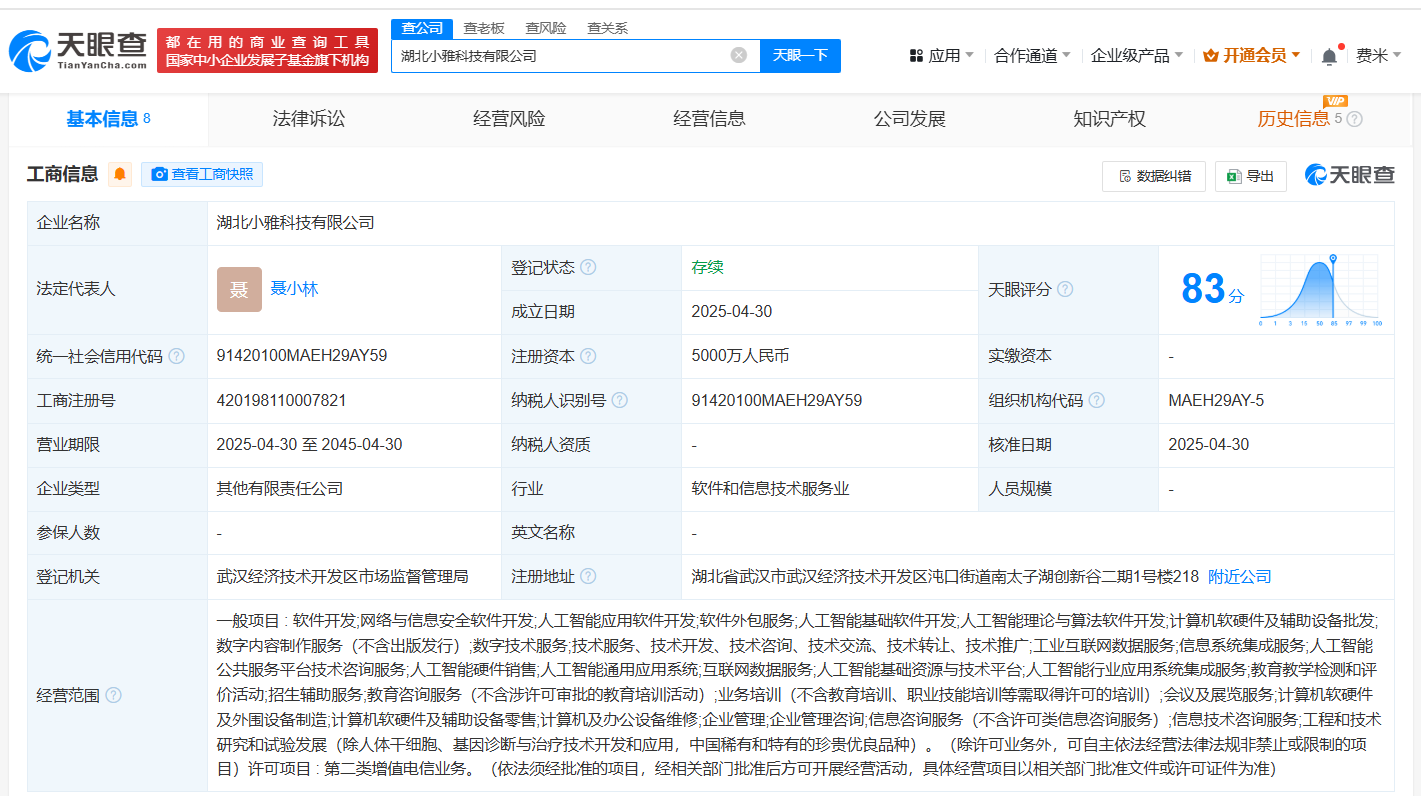Expand the 企业级产品 dropdown
This screenshot has height=796, width=1421.
coord(1137,56)
